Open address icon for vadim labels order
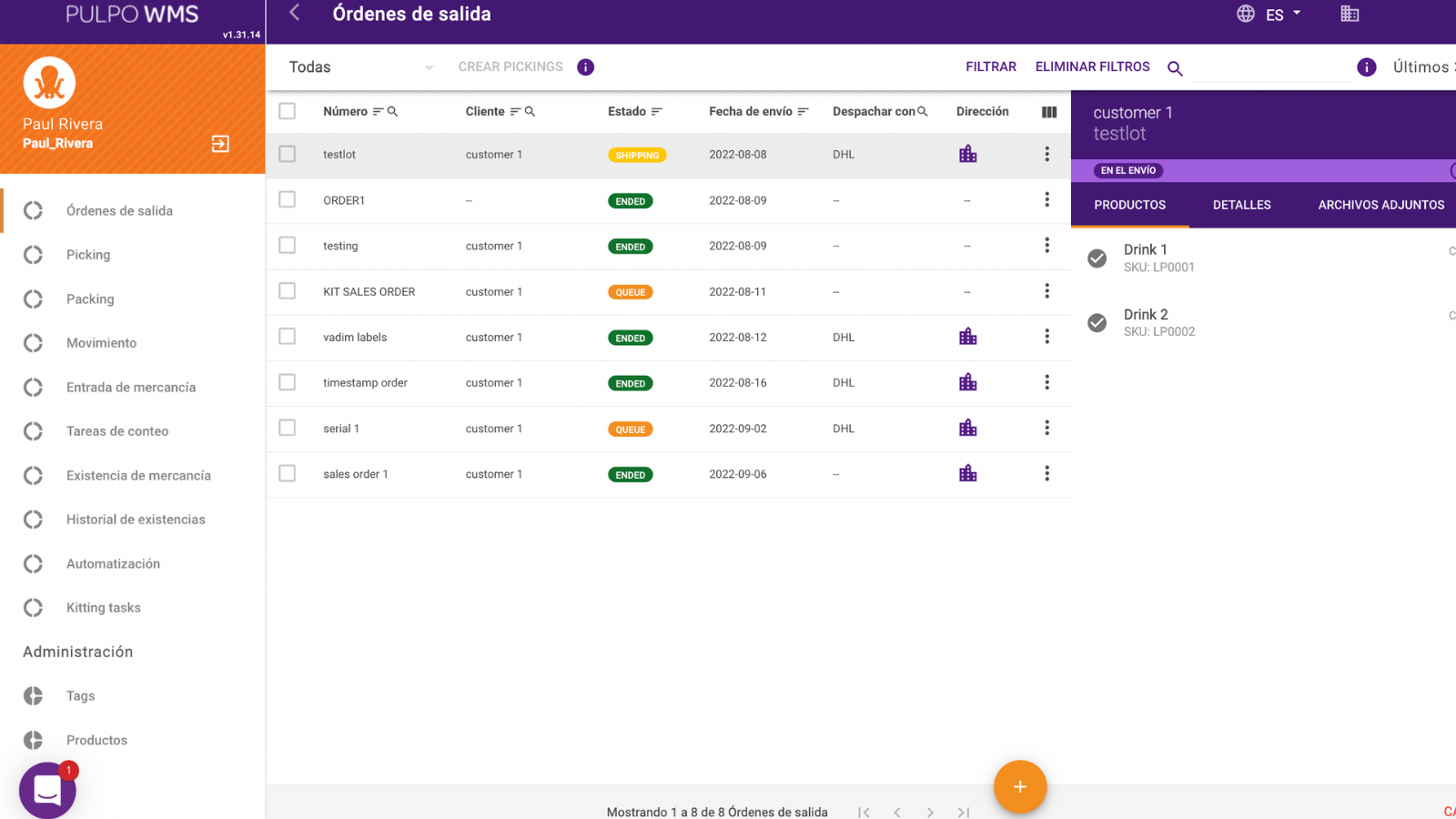 click(x=968, y=337)
